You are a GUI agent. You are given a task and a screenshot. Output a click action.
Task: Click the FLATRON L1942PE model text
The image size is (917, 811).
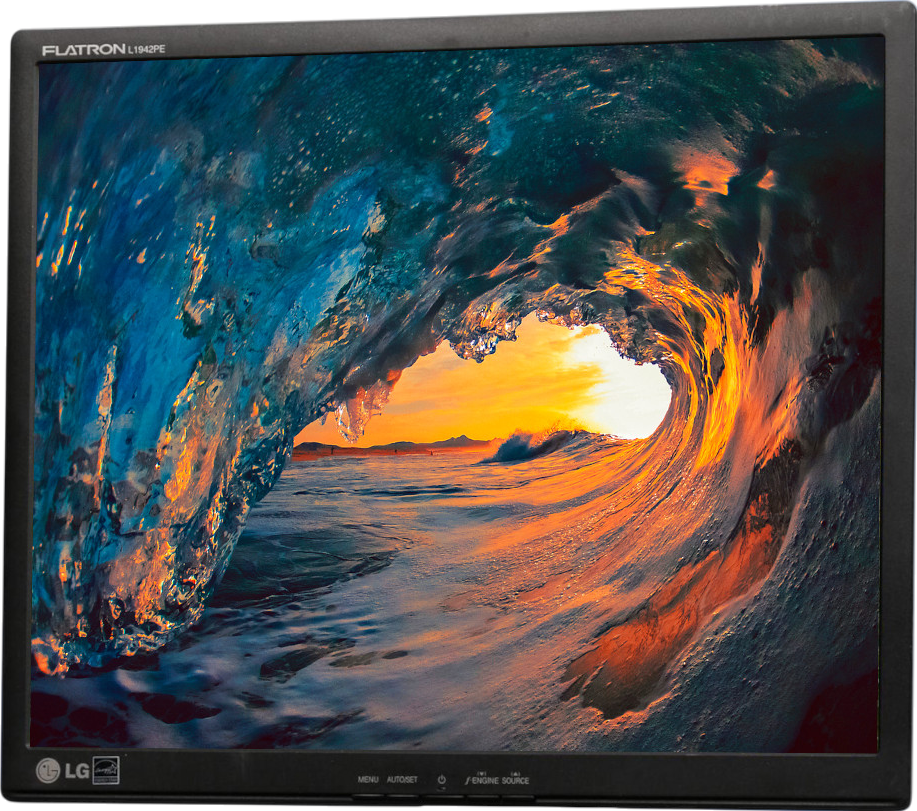(104, 50)
